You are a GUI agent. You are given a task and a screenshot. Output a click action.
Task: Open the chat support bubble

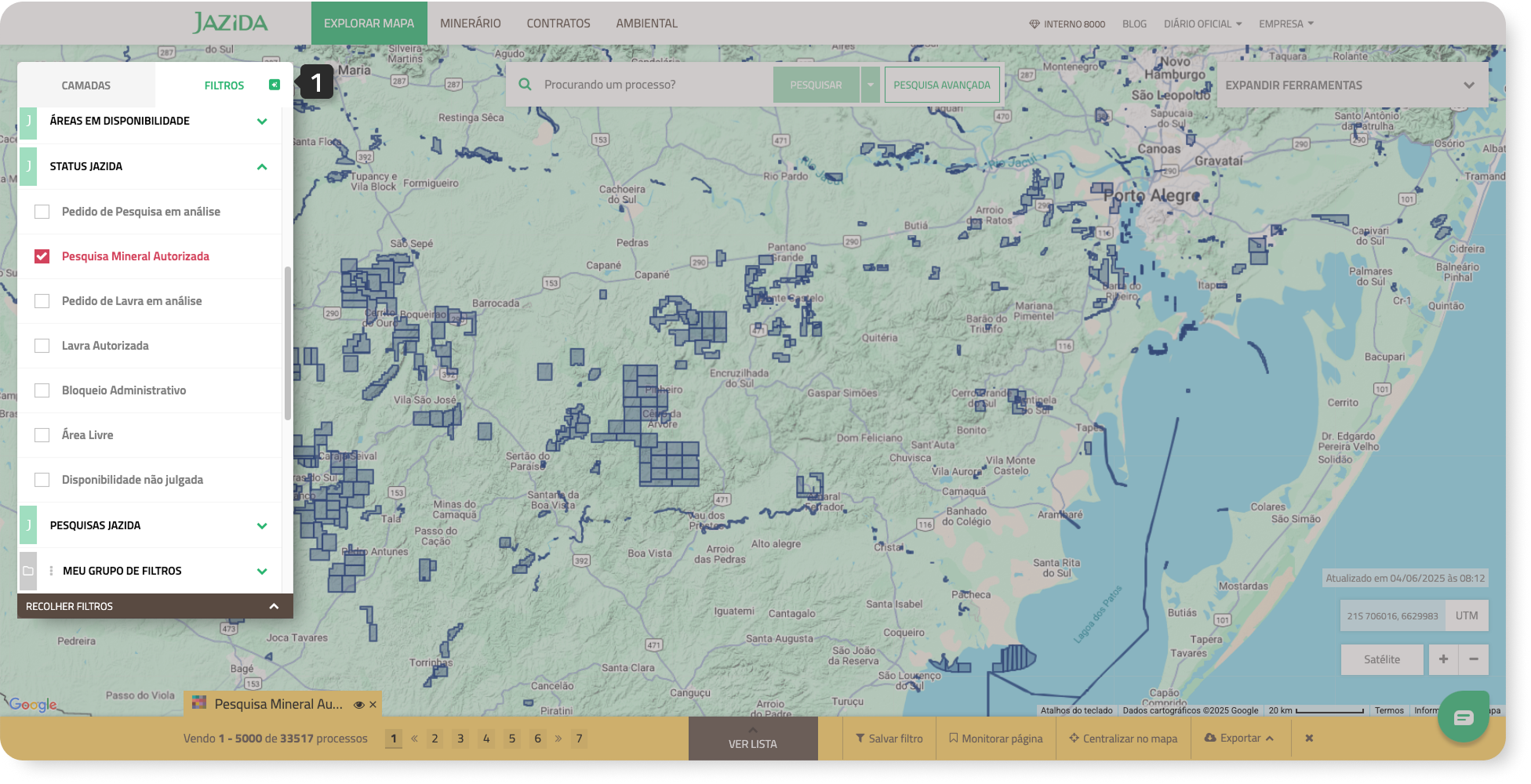click(1464, 717)
